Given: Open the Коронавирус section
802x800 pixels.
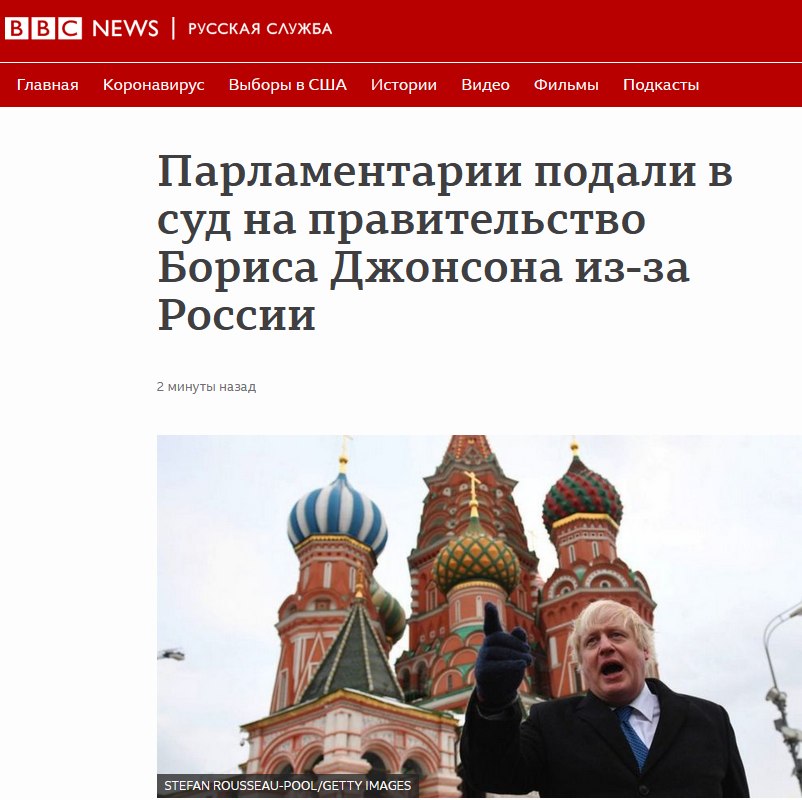Looking at the screenshot, I should click(153, 84).
